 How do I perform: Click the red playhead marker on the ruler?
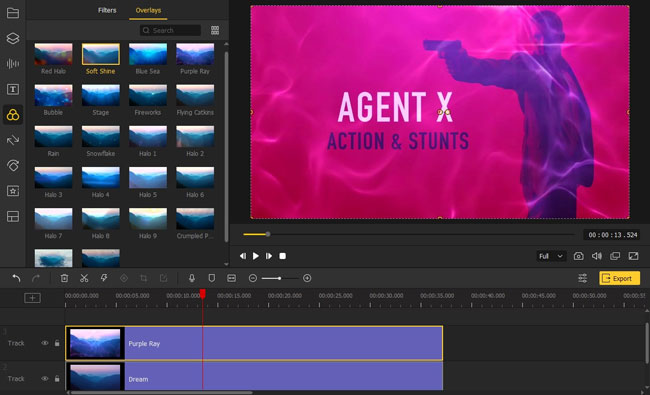pyautogui.click(x=203, y=293)
